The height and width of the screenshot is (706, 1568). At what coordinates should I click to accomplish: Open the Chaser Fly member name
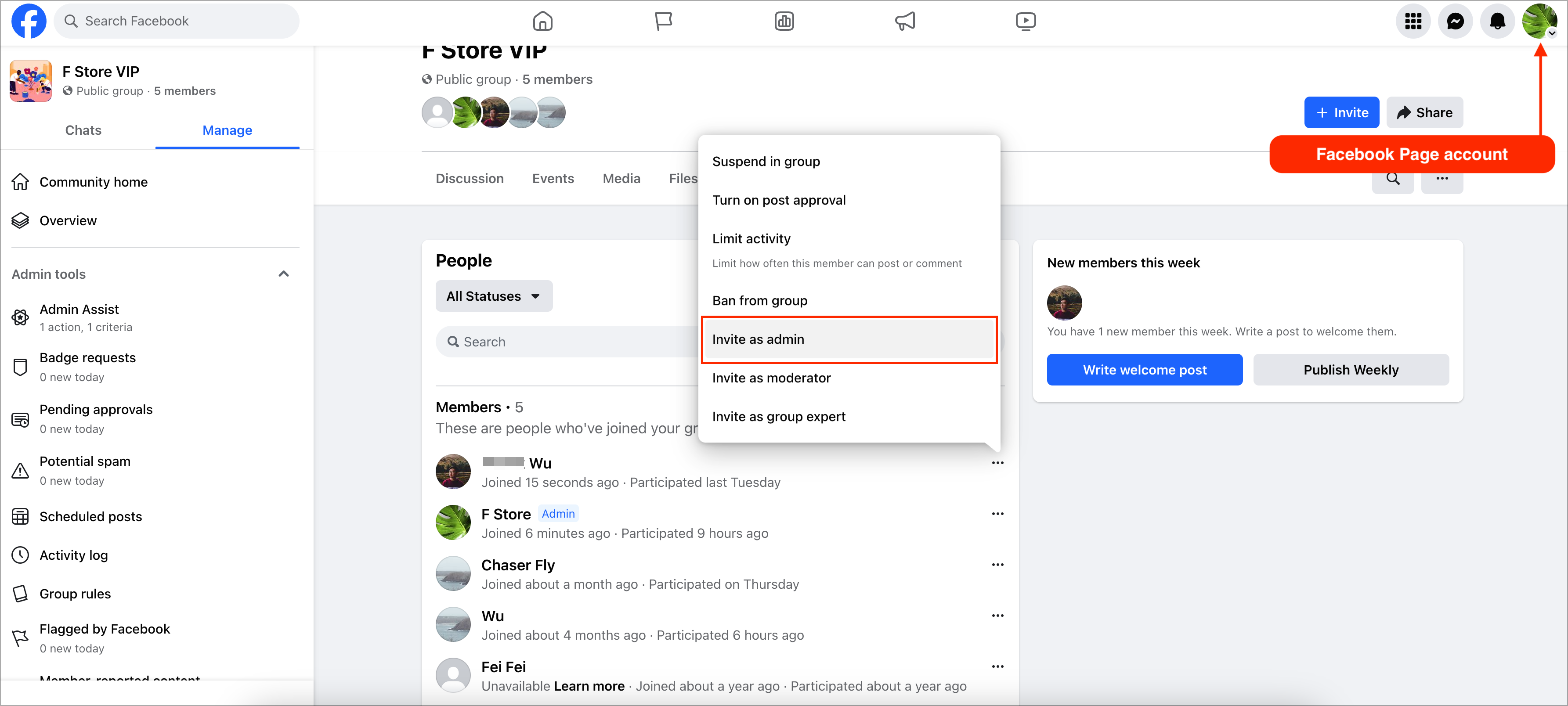[518, 566]
